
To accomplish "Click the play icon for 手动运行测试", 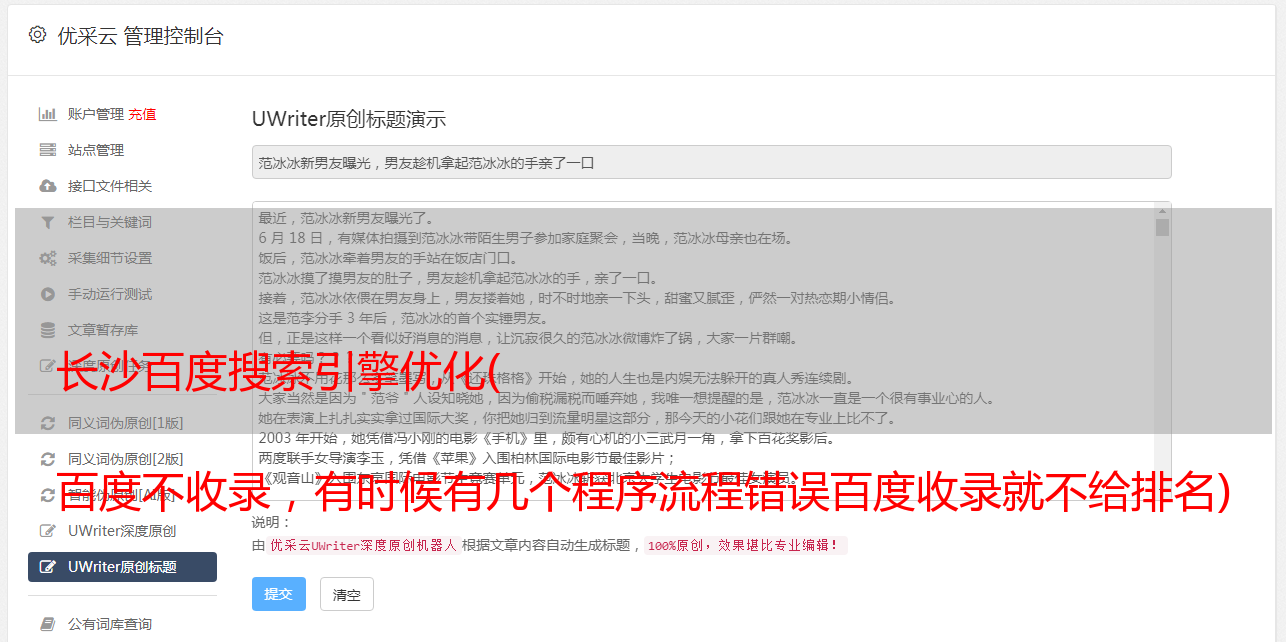I will point(47,294).
